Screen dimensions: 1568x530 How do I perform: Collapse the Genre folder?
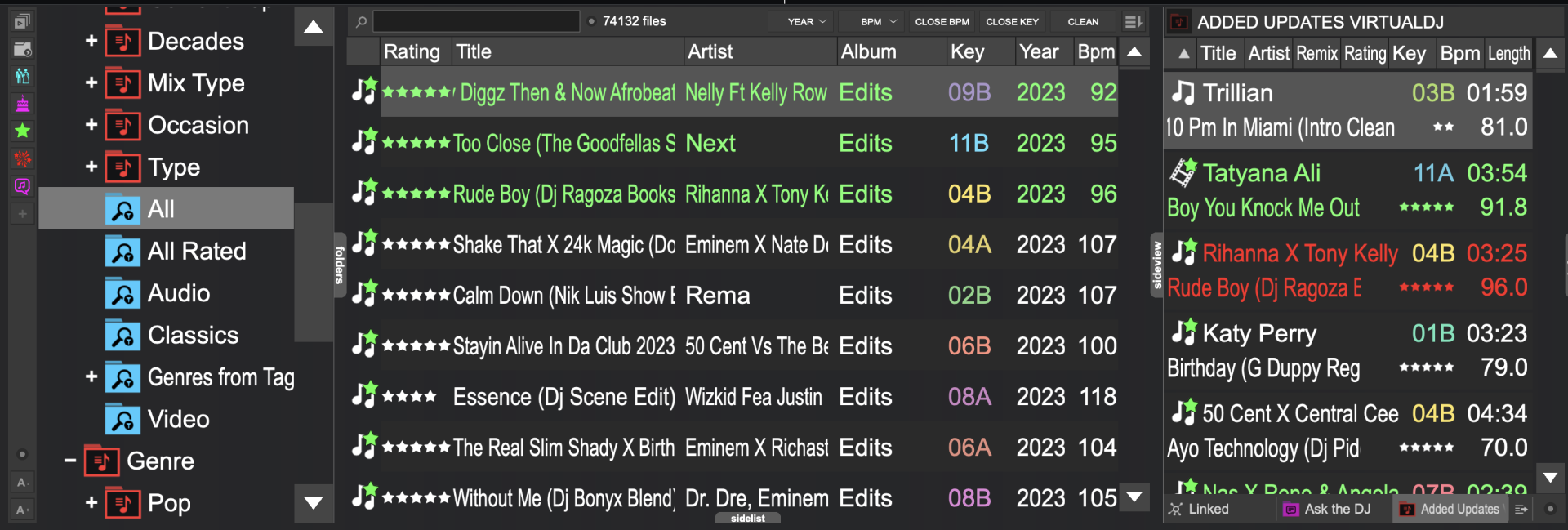(x=70, y=461)
